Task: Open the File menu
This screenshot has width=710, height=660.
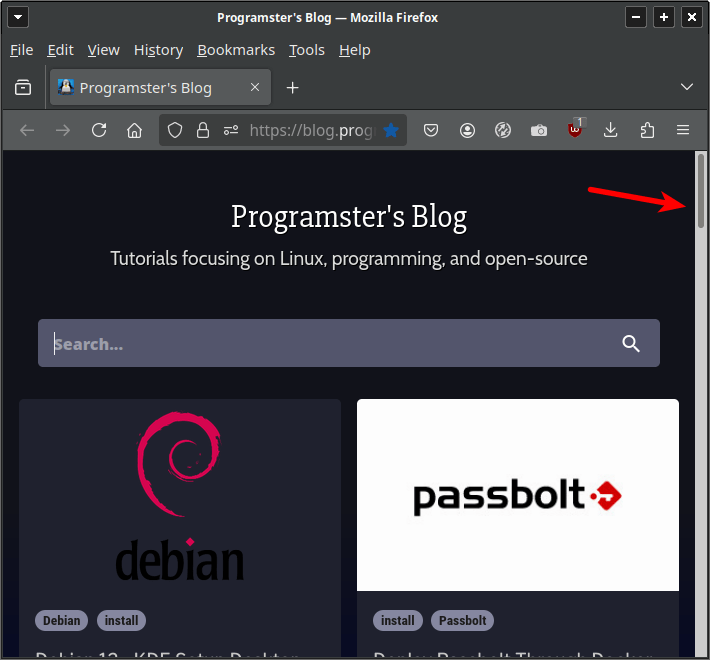Action: pyautogui.click(x=22, y=50)
